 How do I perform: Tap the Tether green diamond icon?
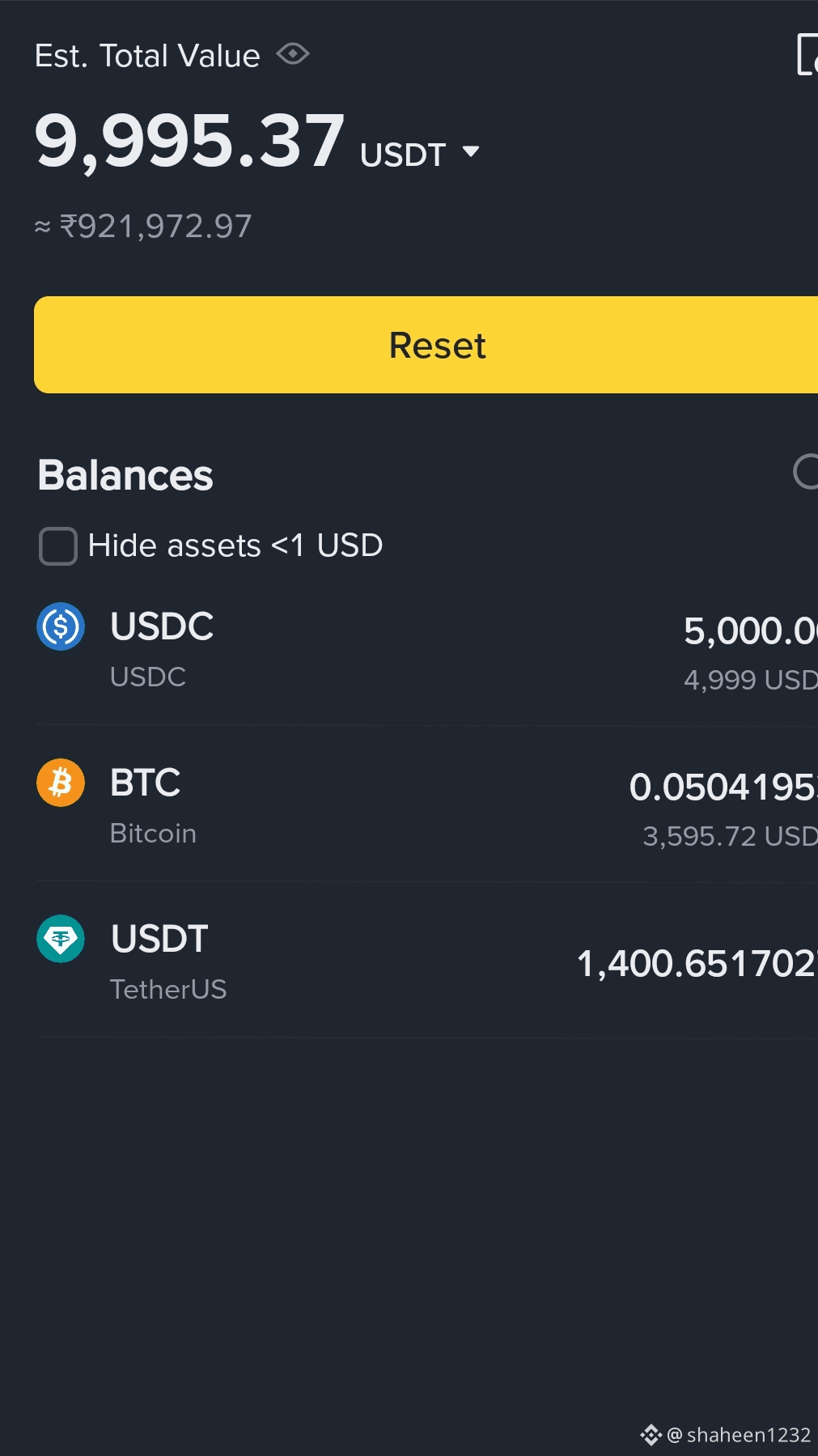[61, 939]
